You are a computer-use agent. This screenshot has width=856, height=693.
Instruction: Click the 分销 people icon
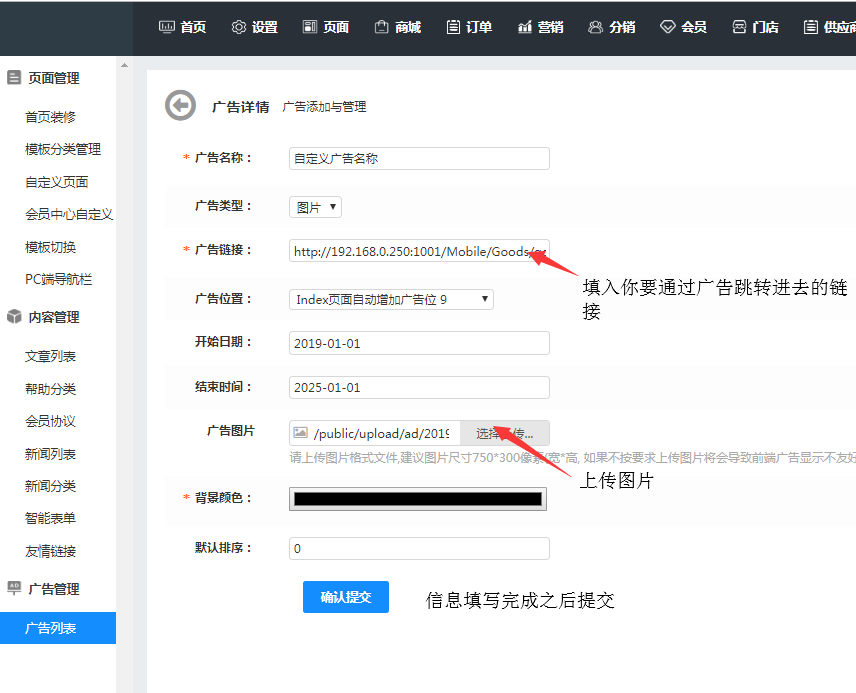coord(596,27)
